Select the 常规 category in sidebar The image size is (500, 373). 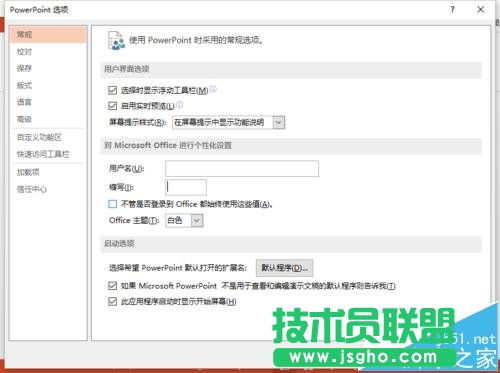click(x=48, y=34)
